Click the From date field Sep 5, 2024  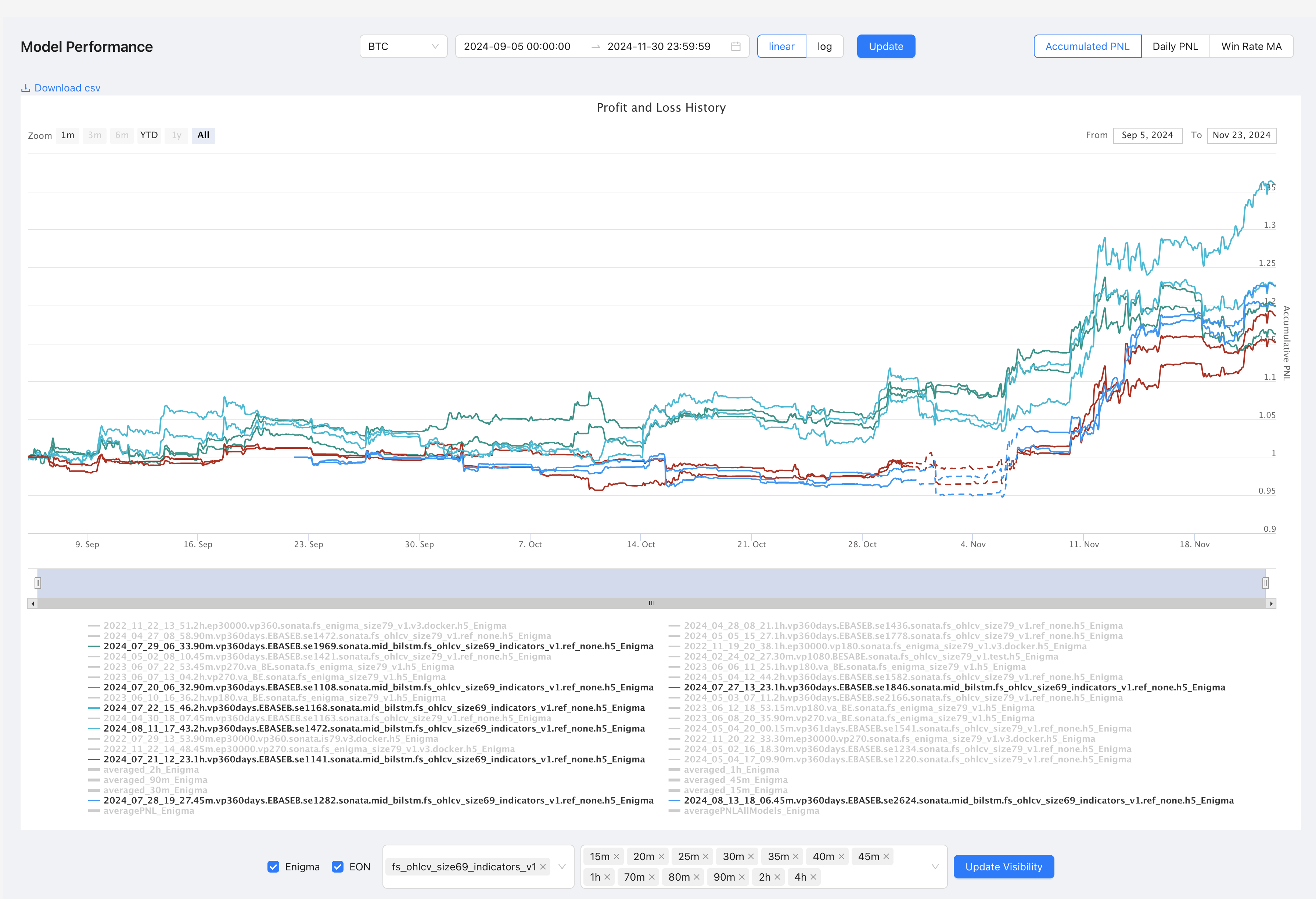click(1147, 135)
